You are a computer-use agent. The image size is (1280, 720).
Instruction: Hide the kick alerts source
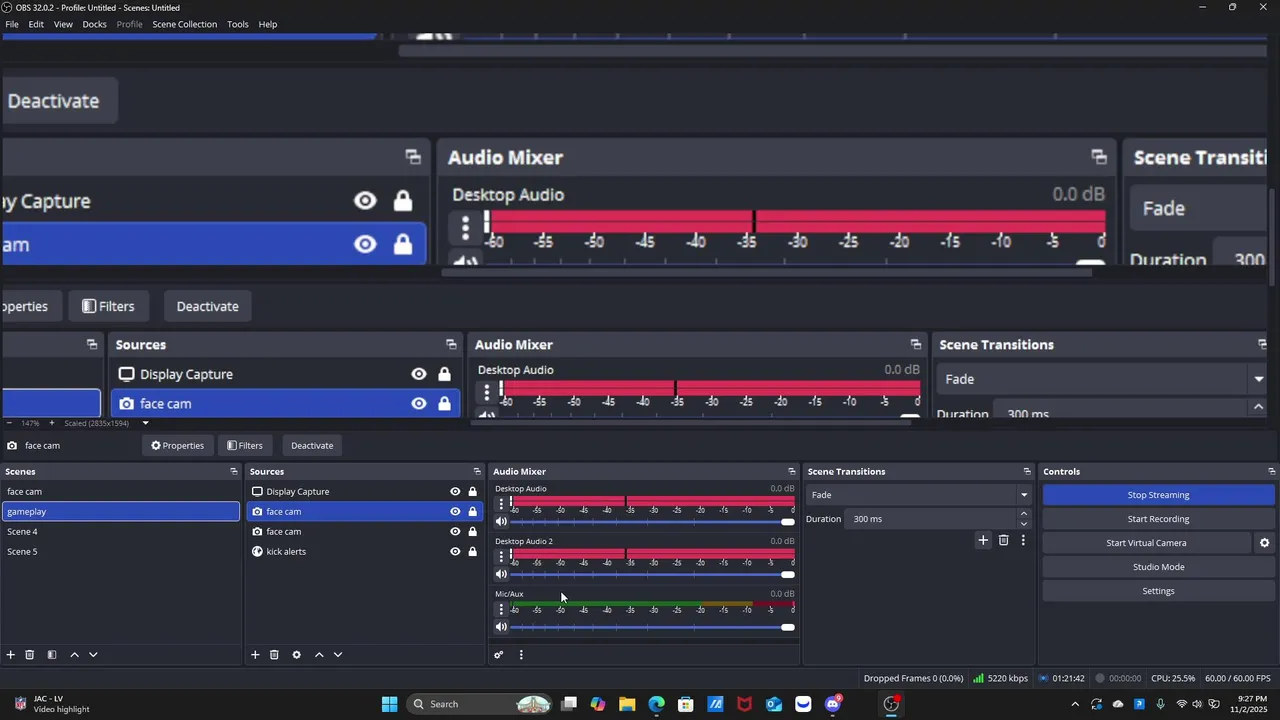455,552
